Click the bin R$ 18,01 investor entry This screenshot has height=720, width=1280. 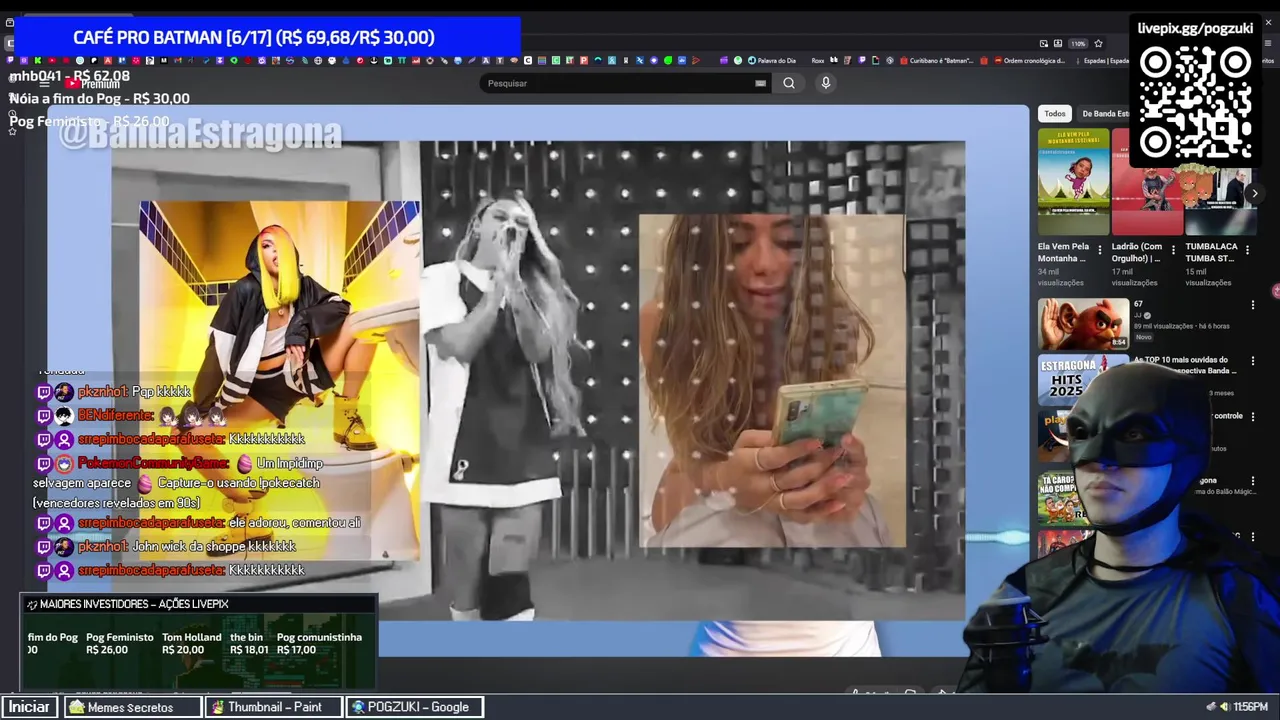248,643
